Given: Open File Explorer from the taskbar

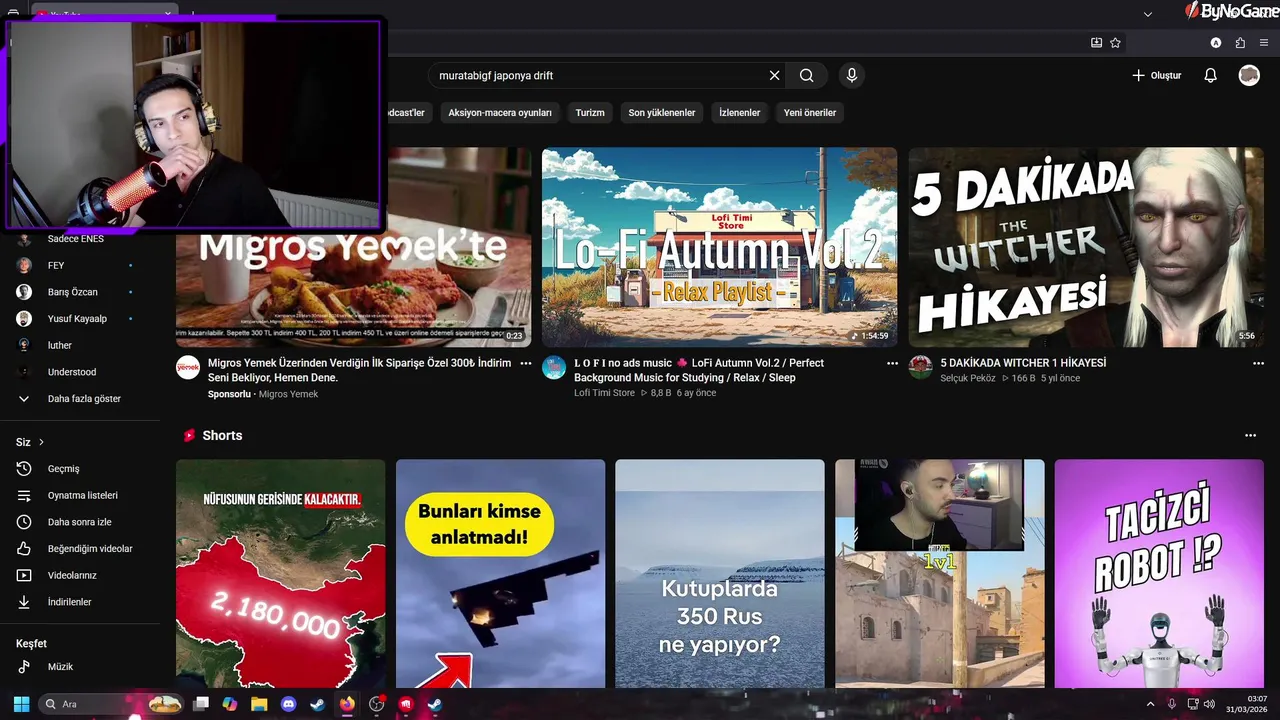Looking at the screenshot, I should coord(259,704).
